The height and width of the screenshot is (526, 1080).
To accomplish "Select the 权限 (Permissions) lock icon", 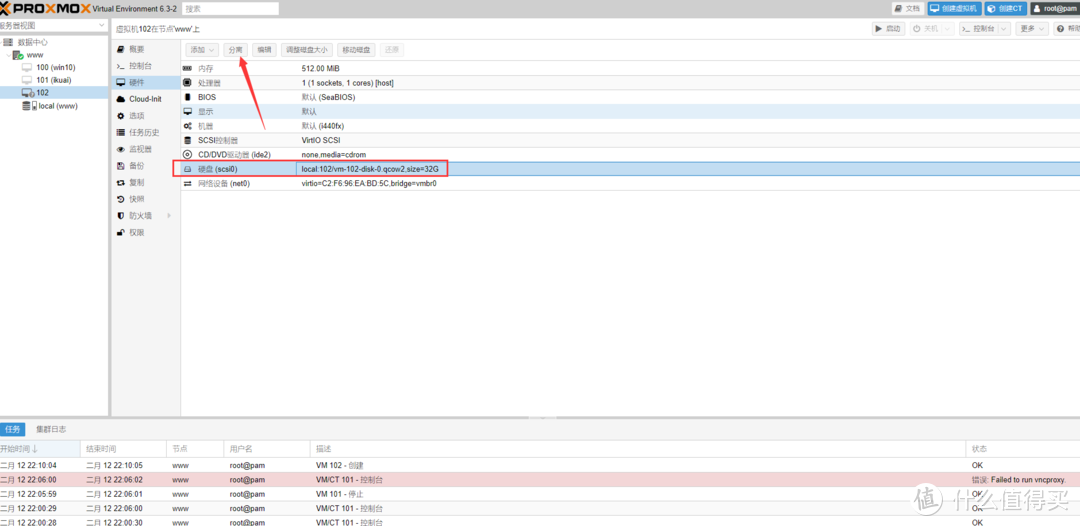I will [x=121, y=233].
